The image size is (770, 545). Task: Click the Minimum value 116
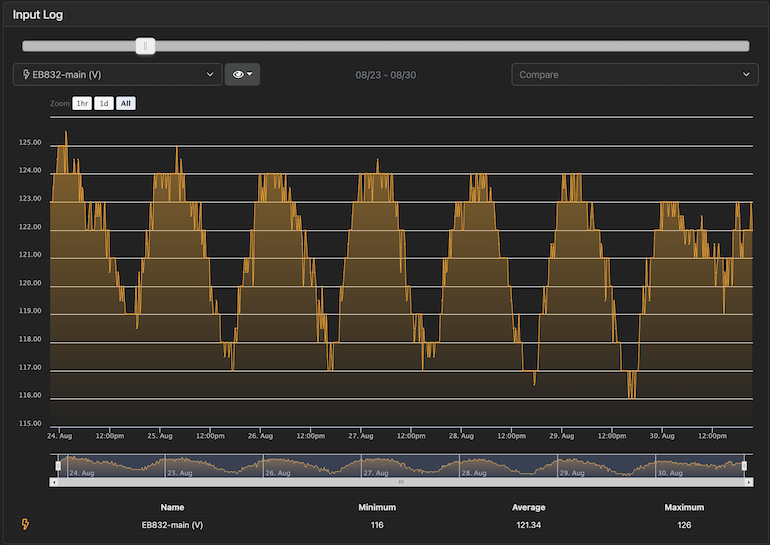coord(377,525)
